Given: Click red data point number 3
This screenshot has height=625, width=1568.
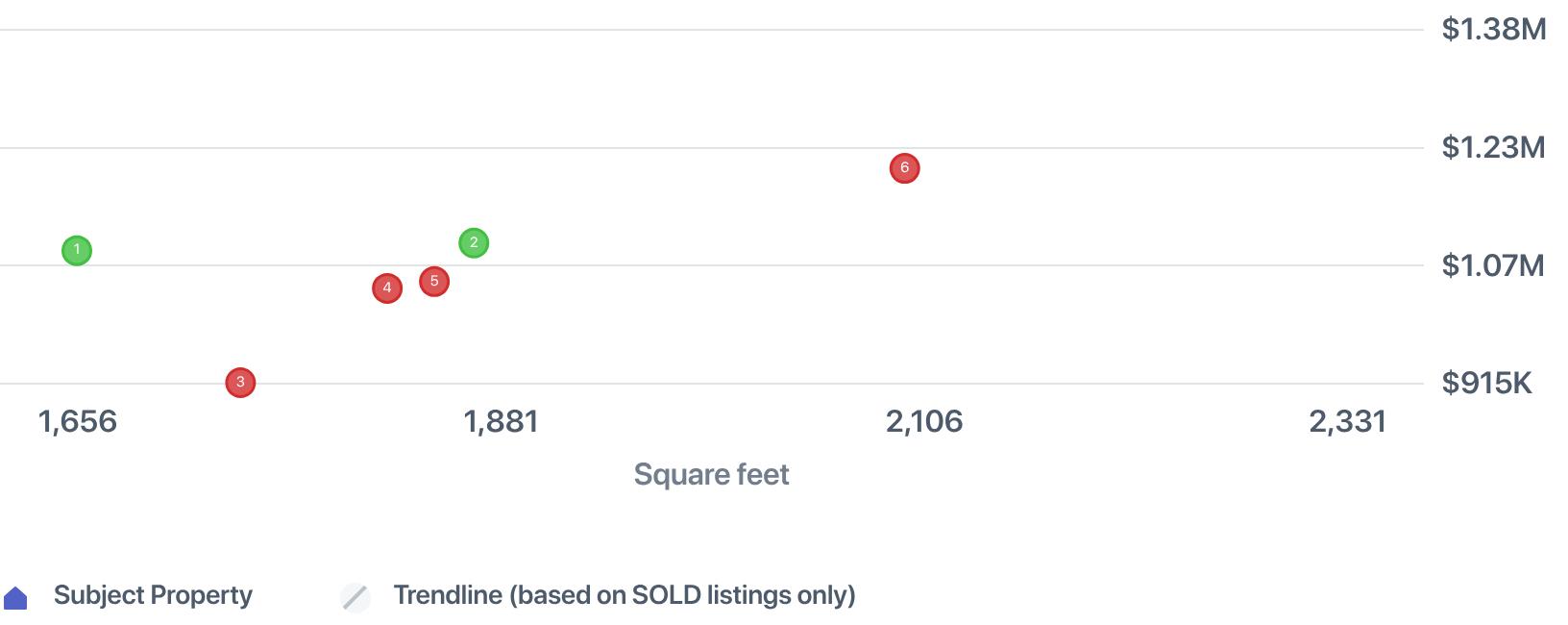Looking at the screenshot, I should [240, 383].
